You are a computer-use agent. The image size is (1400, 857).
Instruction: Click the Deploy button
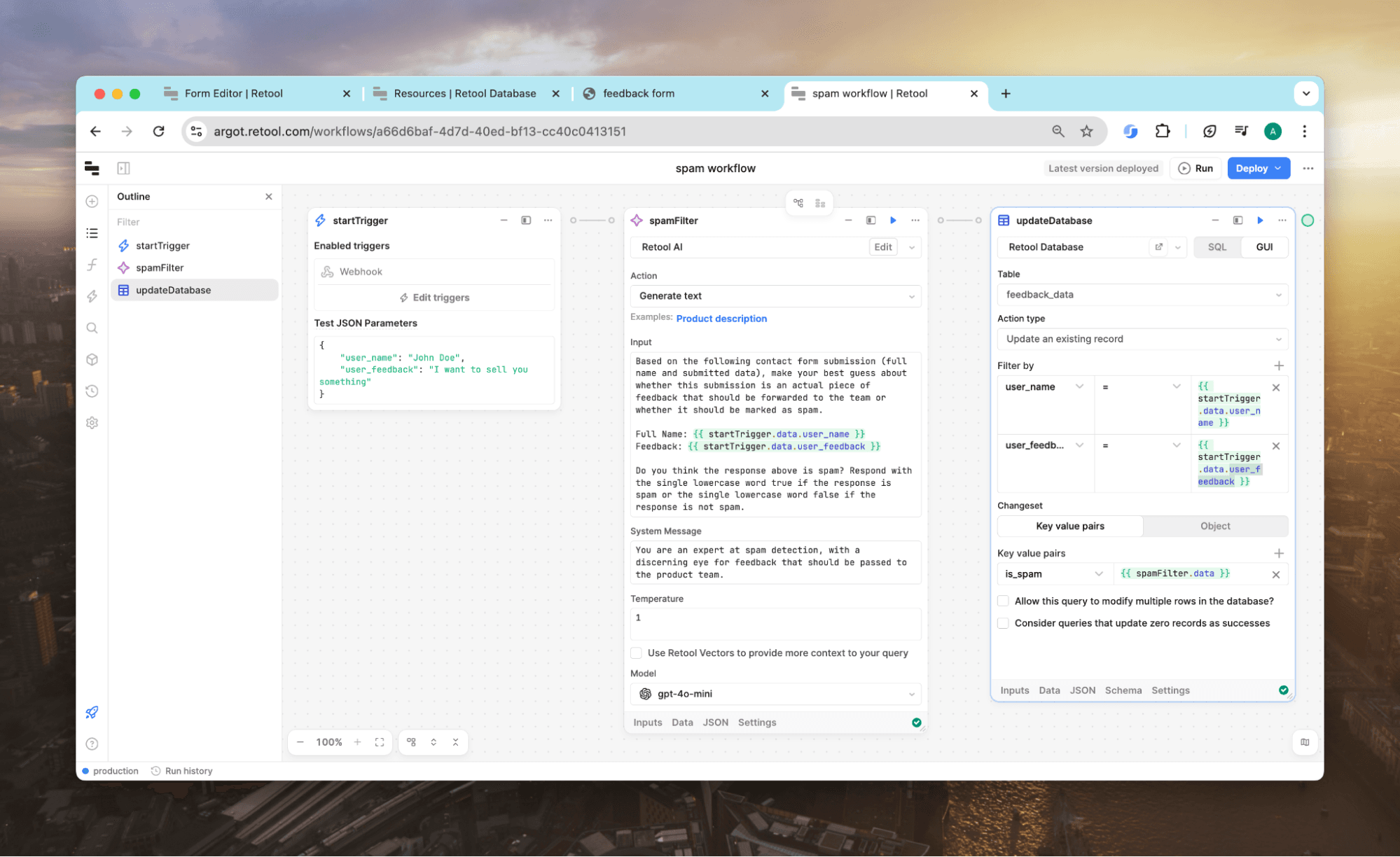click(x=1252, y=169)
